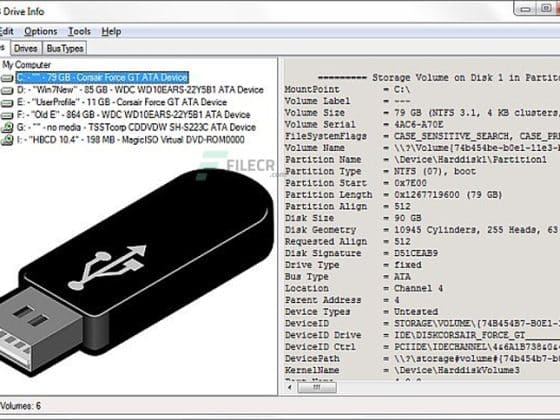Click the horizontal scrollbar thumb in details pane
The height and width of the screenshot is (420, 560).
[317, 388]
